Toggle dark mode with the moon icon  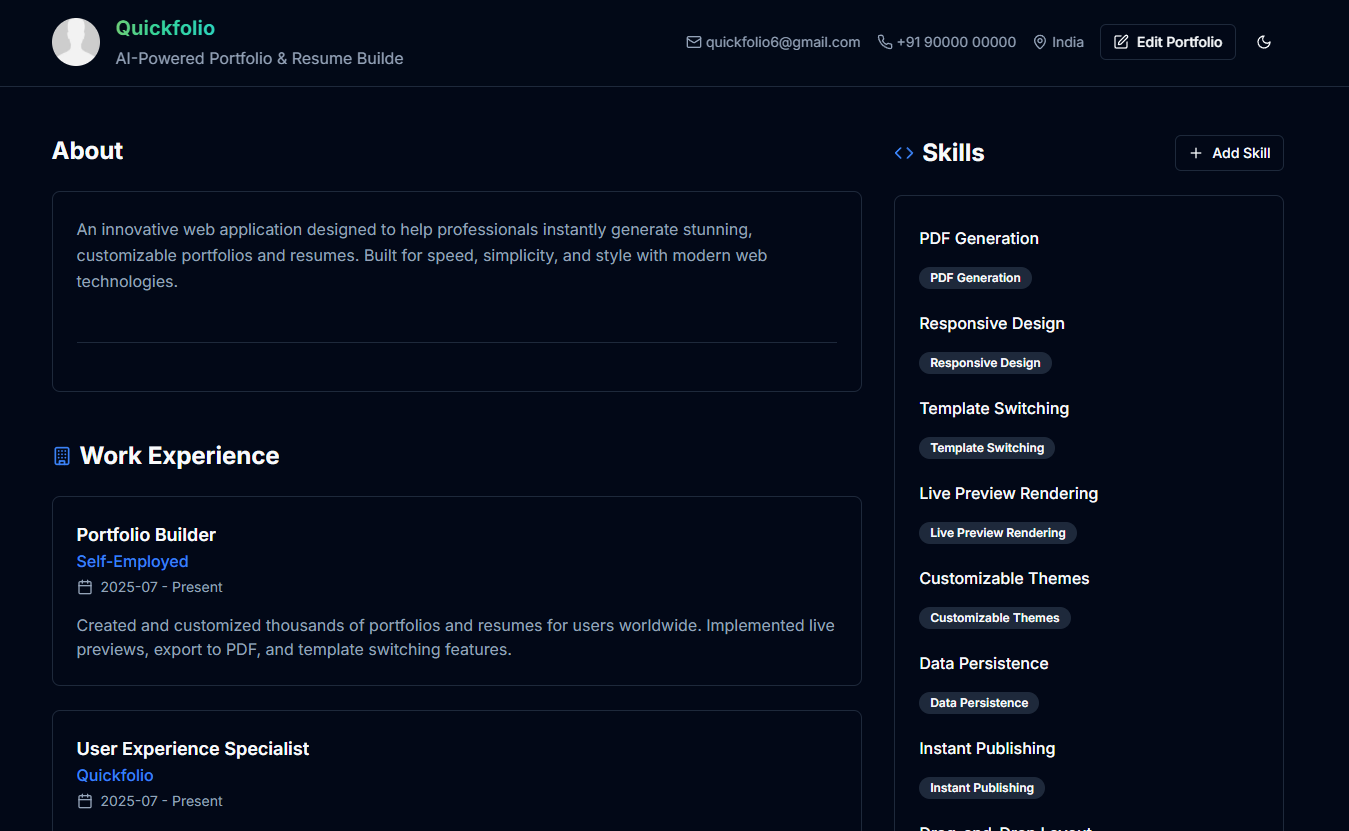coord(1264,42)
